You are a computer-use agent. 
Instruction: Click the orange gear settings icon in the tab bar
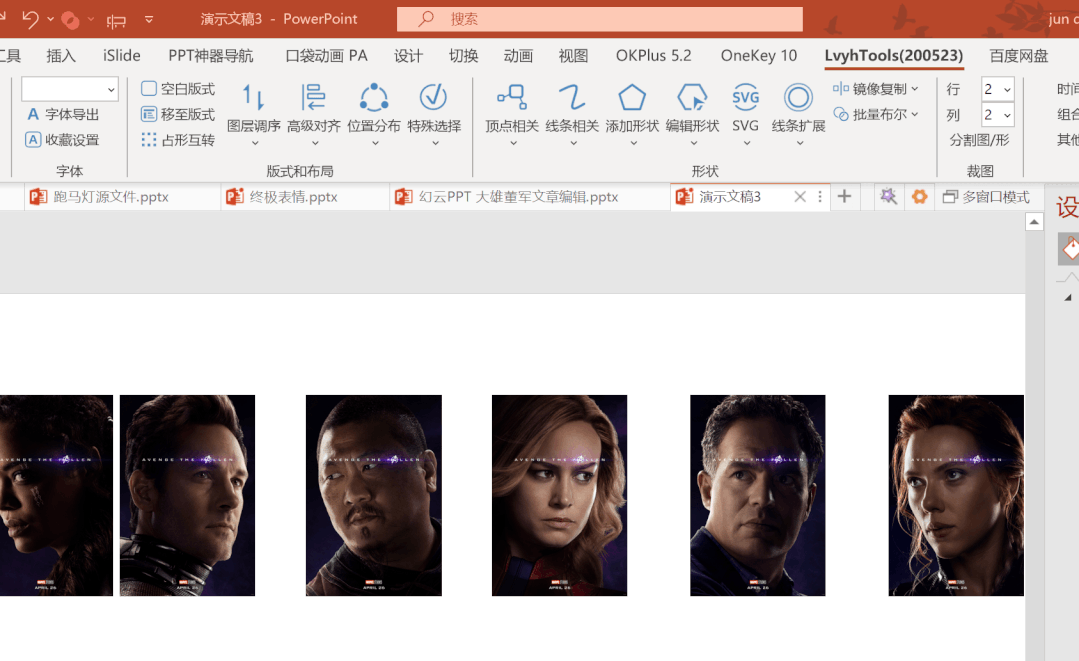point(919,197)
